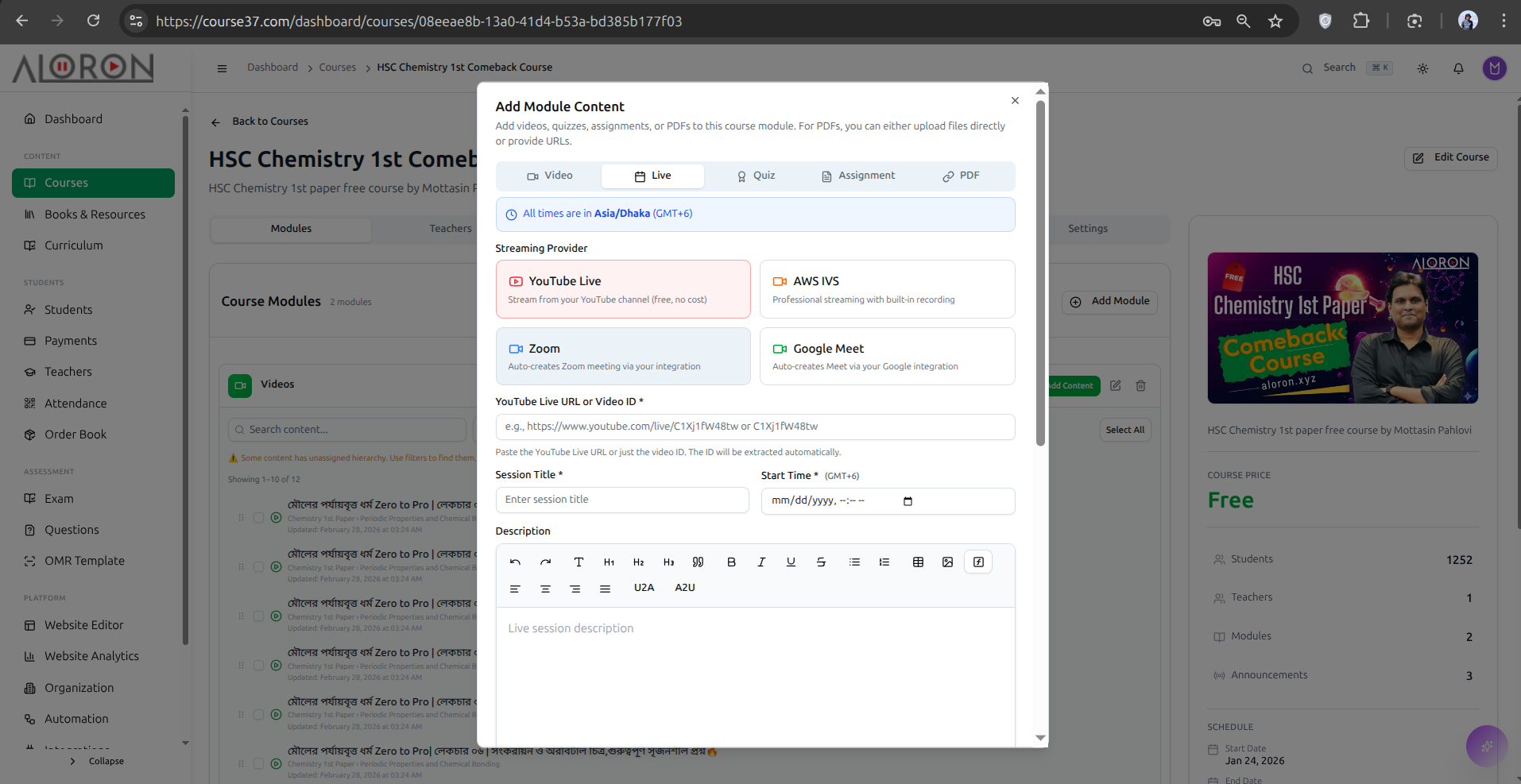
Task: Open OMR Template in the sidebar
Action: (94, 561)
